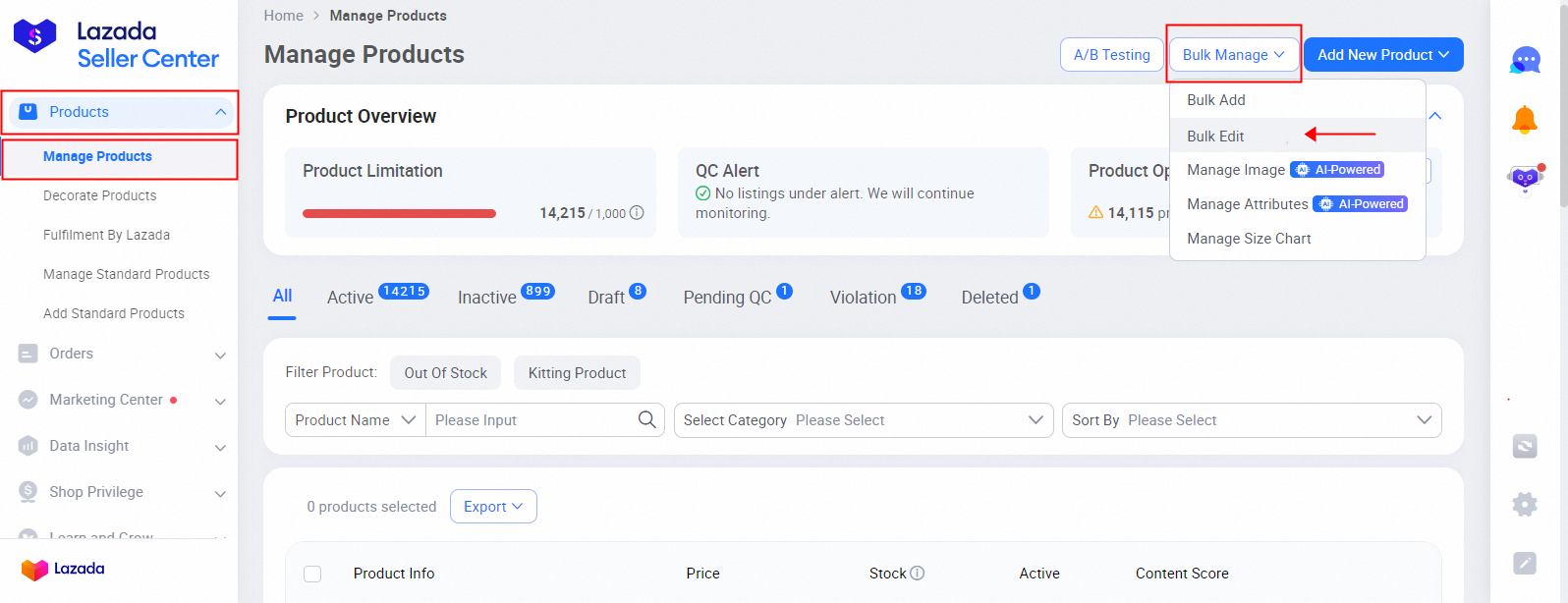1568x603 pixels.
Task: Open Fulfilment By Lazada in sidebar
Action: (107, 235)
